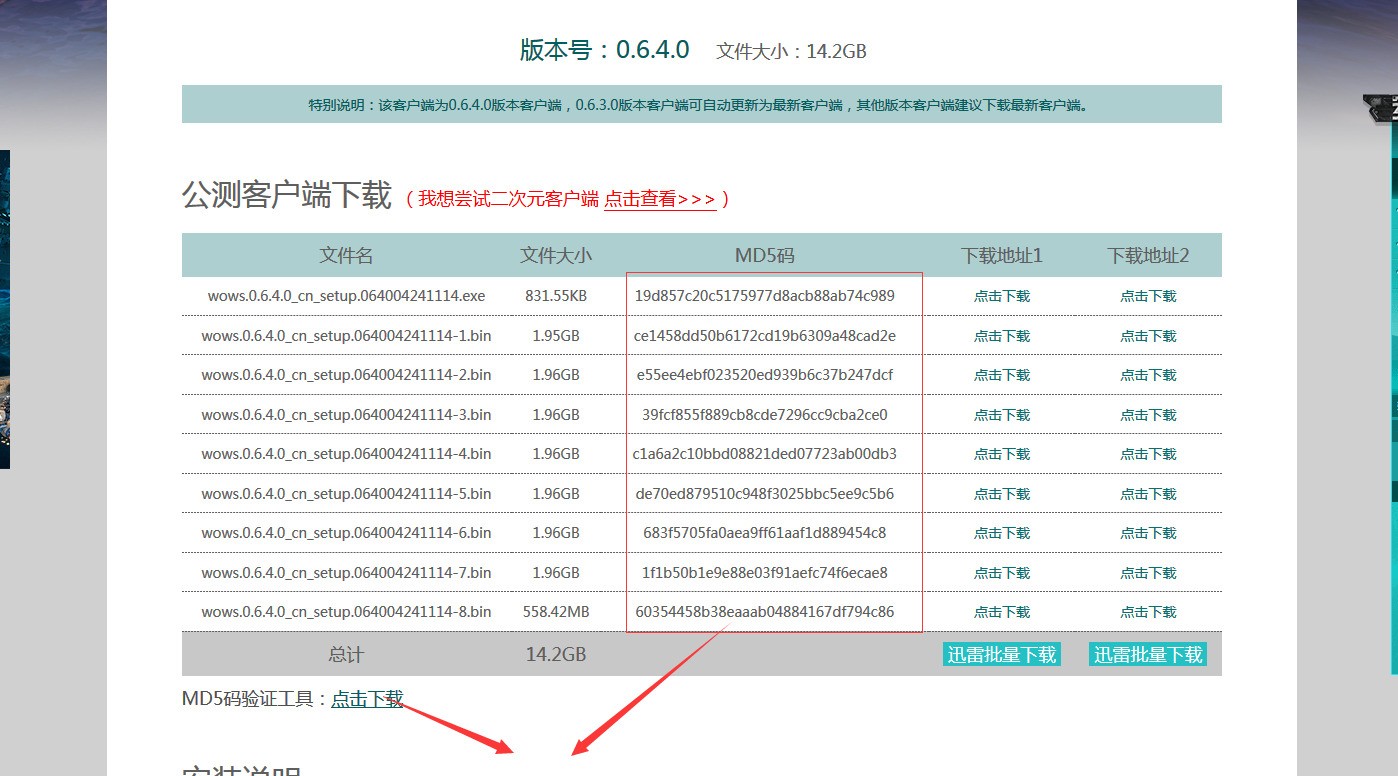Download the MD5 verification tool via 点击下载
Viewport: 1398px width, 776px height.
click(367, 699)
